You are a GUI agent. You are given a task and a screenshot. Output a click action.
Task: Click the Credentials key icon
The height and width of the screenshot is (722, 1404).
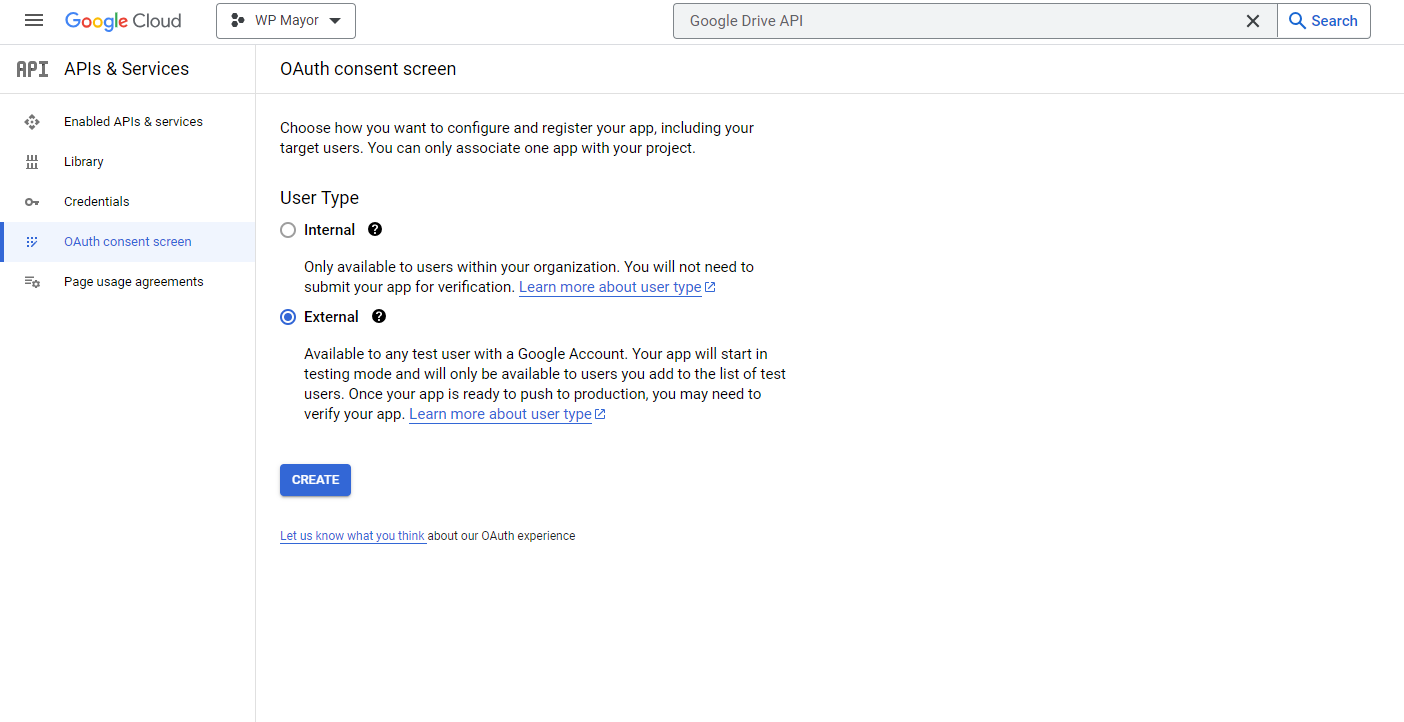tap(32, 202)
